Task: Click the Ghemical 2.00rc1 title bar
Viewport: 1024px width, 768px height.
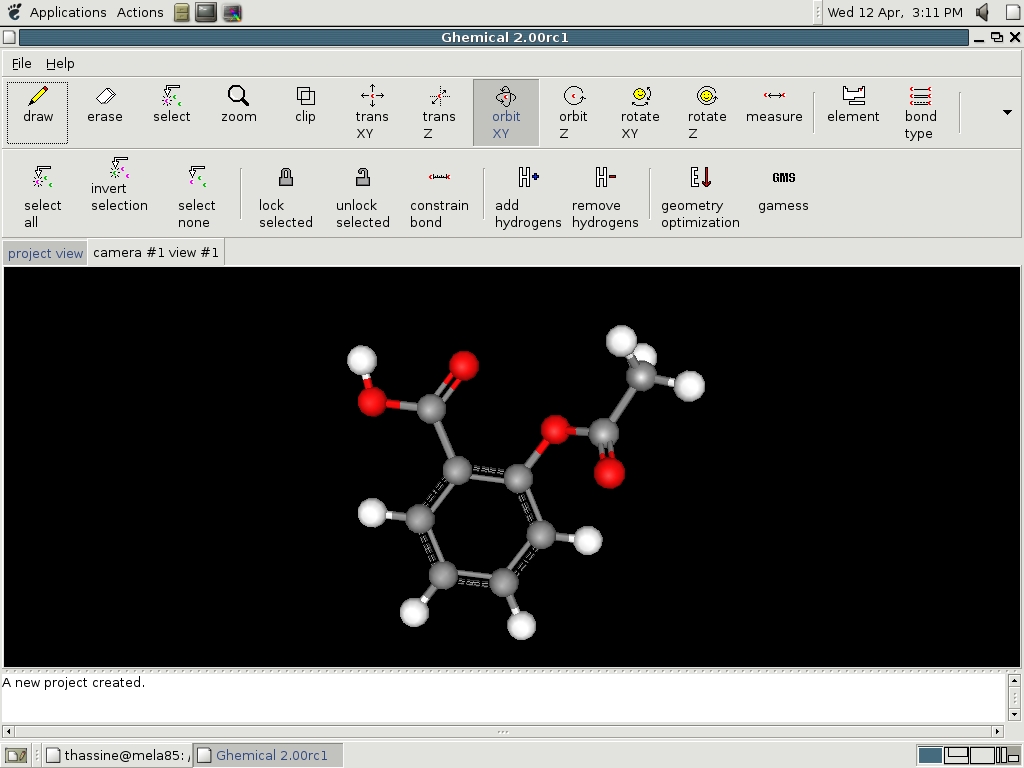Action: [494, 37]
